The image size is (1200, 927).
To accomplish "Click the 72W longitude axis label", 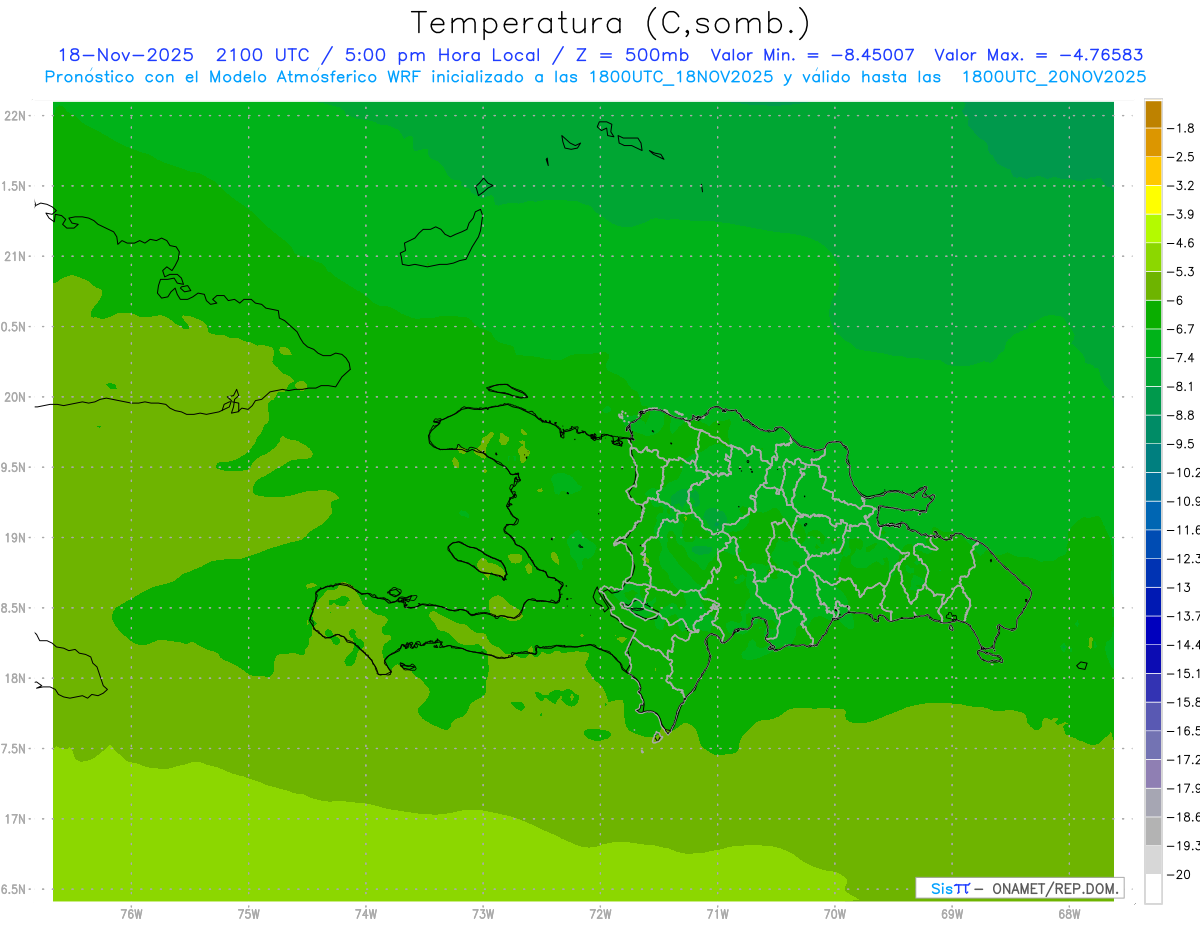I will click(x=600, y=914).
